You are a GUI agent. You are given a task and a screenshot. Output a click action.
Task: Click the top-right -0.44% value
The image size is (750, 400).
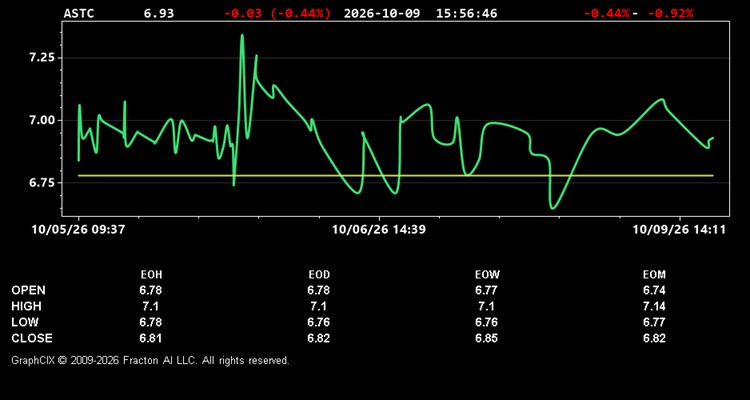[x=606, y=13]
